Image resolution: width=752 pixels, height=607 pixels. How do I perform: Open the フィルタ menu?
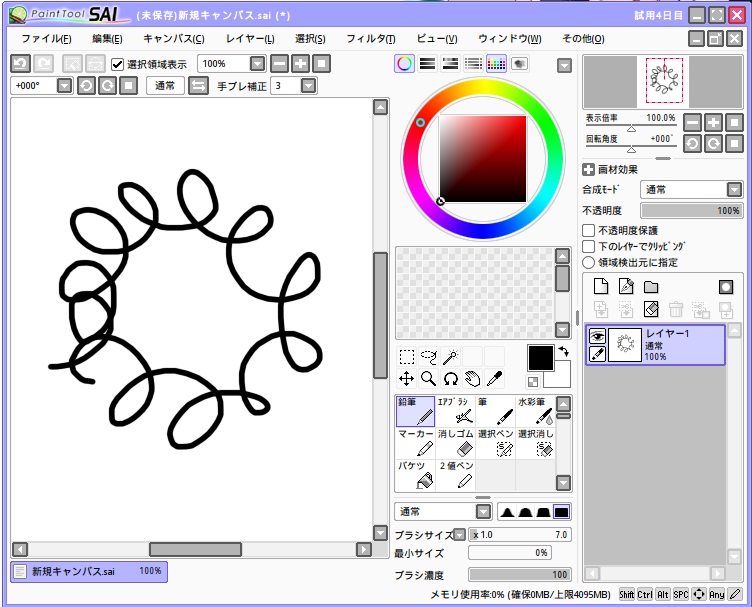[370, 38]
